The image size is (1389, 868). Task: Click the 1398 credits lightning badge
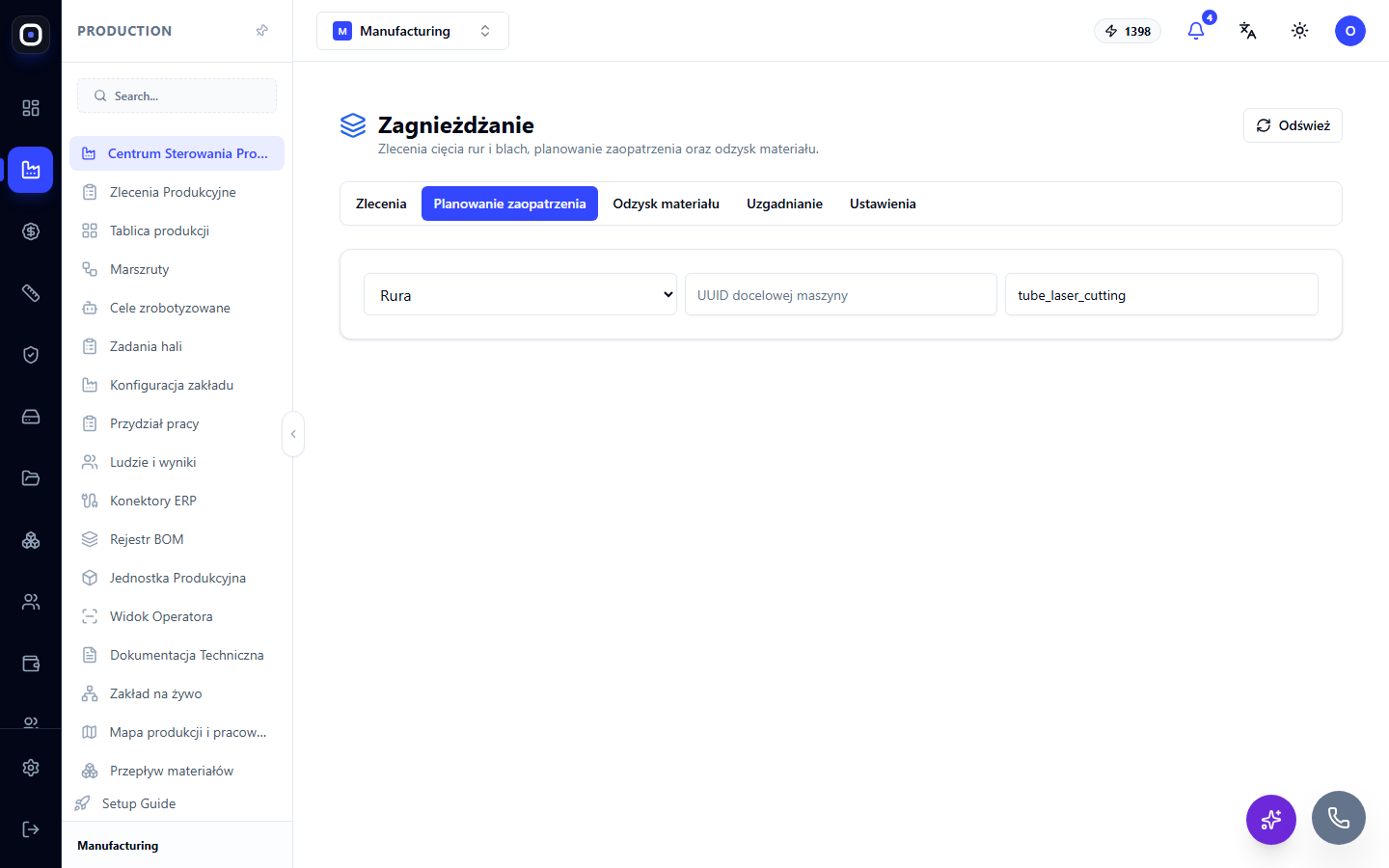1128,31
